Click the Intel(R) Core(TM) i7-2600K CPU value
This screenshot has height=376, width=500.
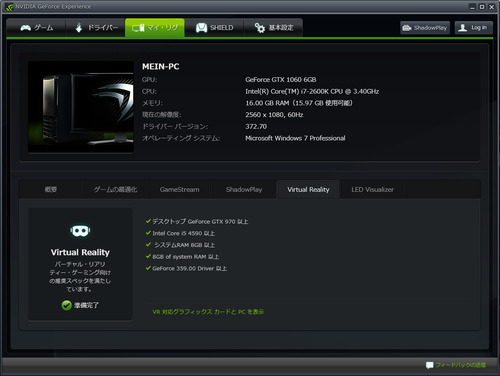tap(312, 91)
